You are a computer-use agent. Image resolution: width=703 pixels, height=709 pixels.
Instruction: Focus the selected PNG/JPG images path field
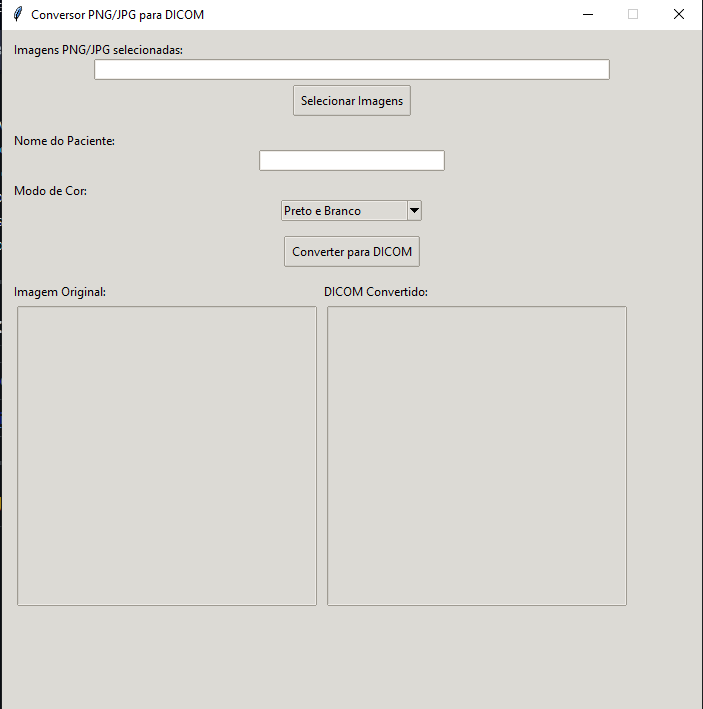352,69
